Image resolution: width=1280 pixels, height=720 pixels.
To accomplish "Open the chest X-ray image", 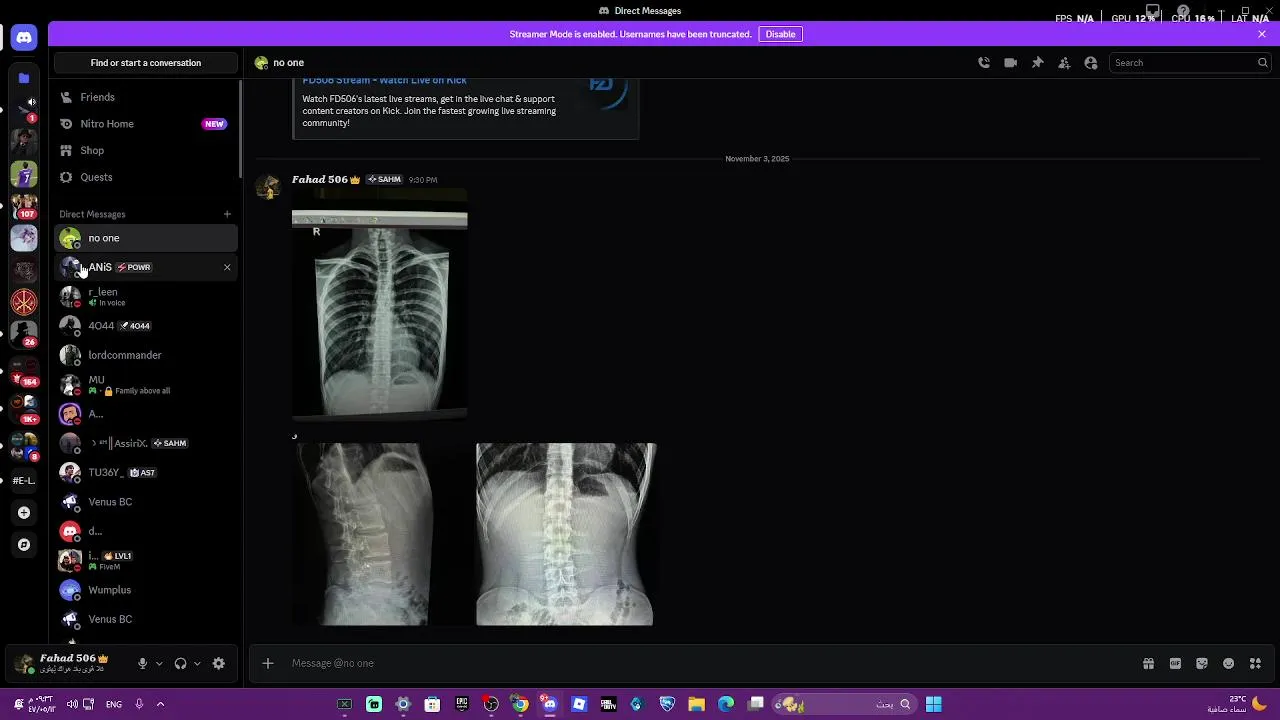I will tap(379, 303).
